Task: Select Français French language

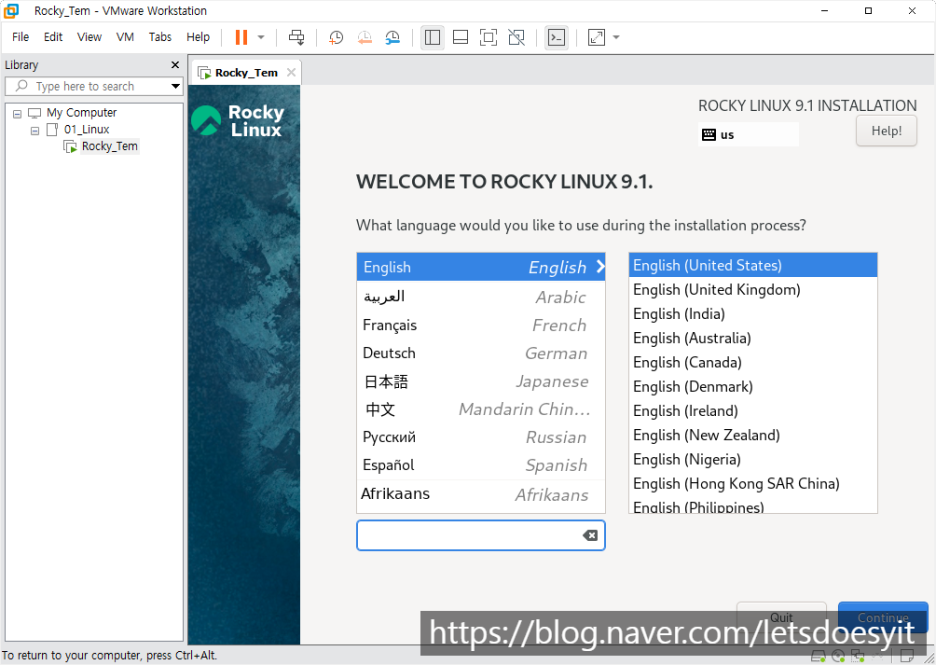Action: pos(481,325)
